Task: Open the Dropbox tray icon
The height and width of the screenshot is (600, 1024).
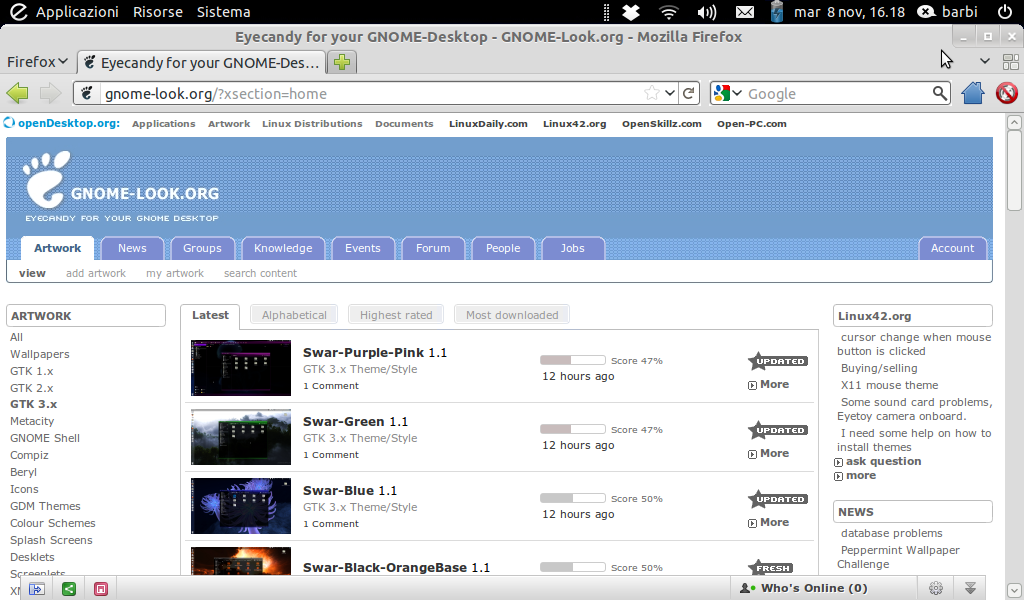Action: 631,12
